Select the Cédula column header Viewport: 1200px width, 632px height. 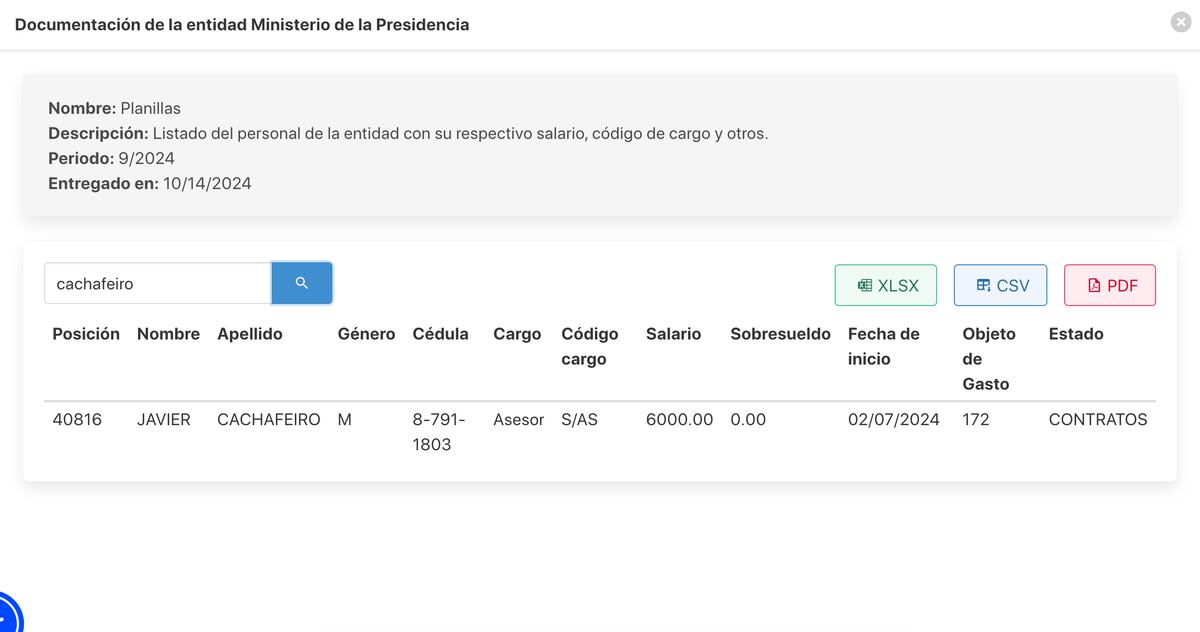click(440, 334)
